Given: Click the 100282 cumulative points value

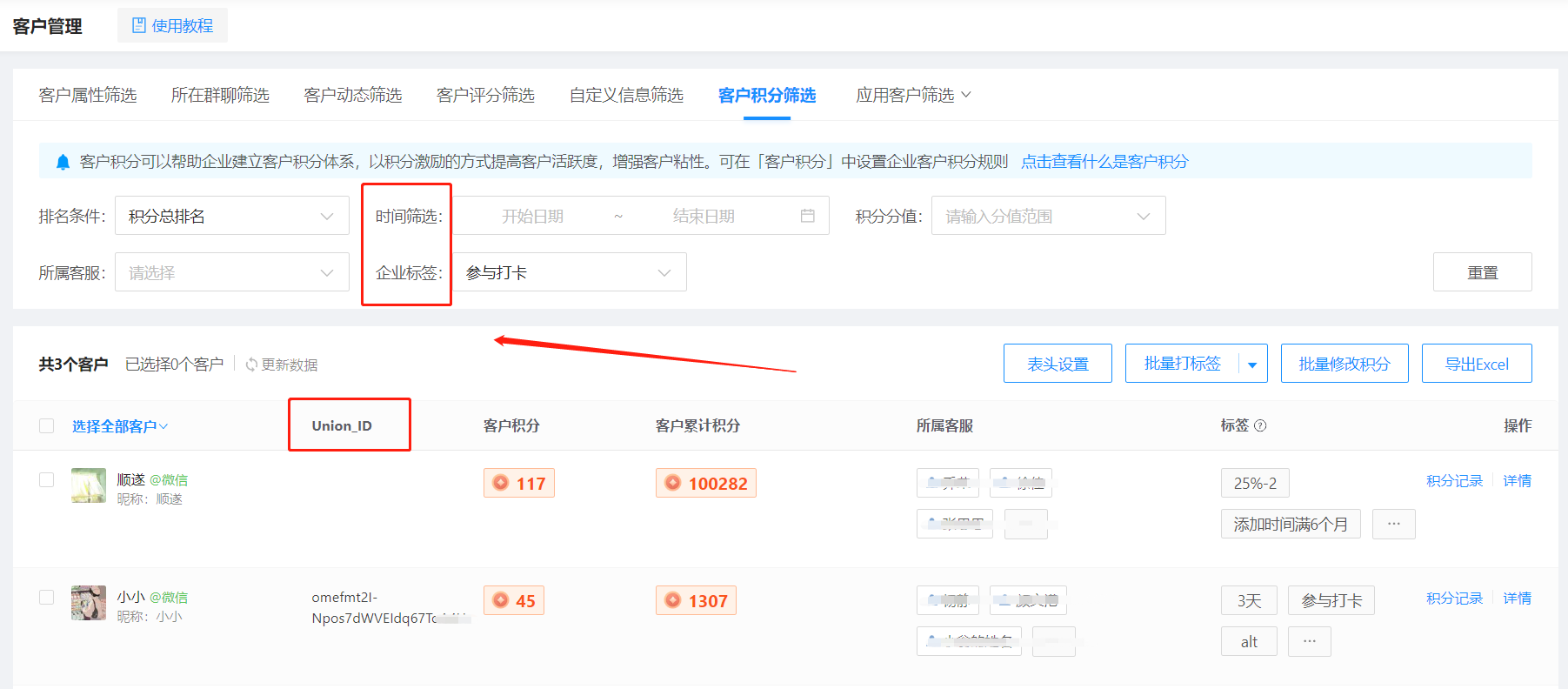Looking at the screenshot, I should tap(718, 484).
